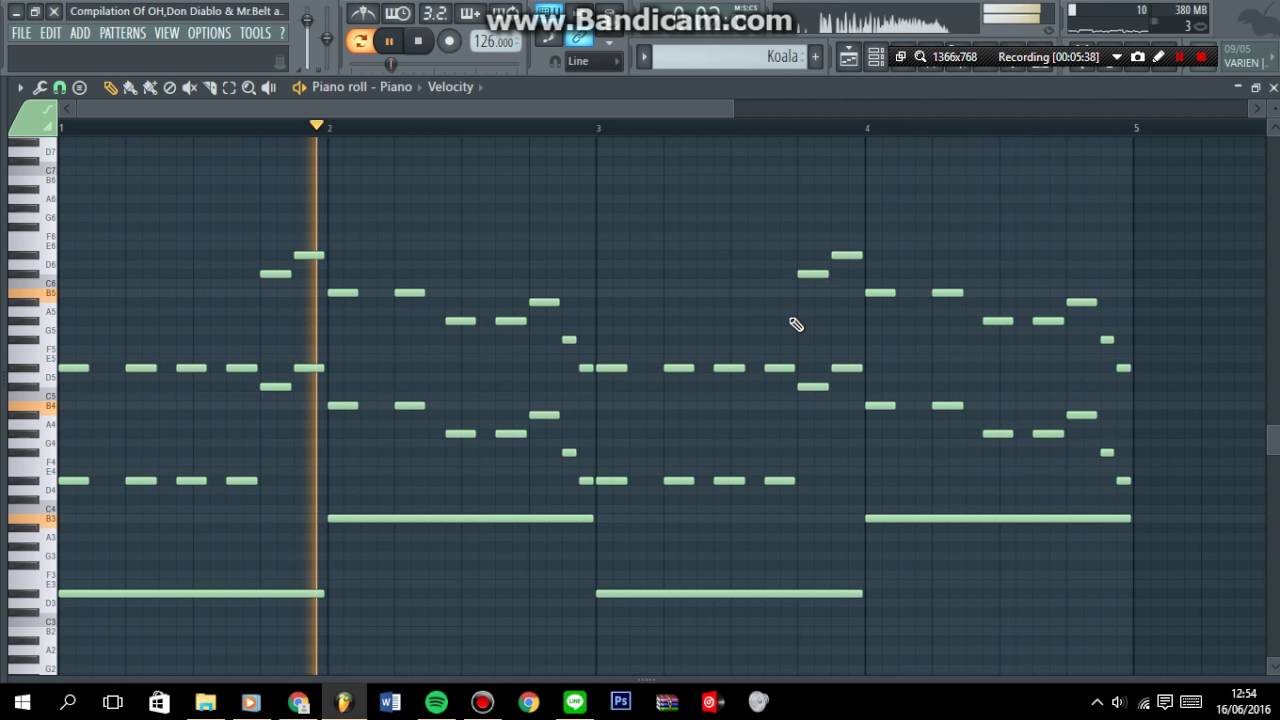1280x720 pixels.
Task: Show hidden system tray icons chevron
Action: [1097, 702]
